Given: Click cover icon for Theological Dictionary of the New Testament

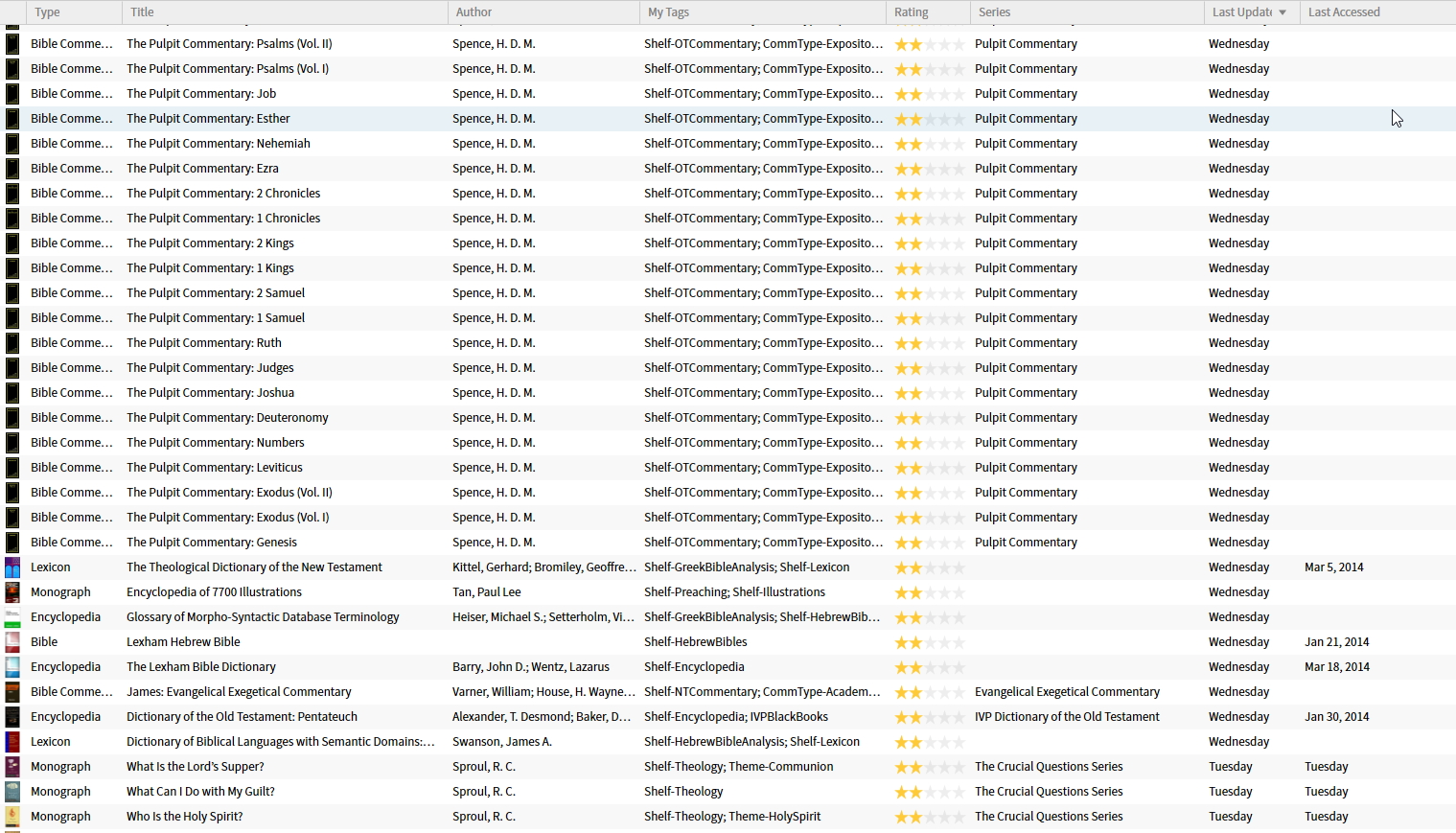Looking at the screenshot, I should 12,567.
